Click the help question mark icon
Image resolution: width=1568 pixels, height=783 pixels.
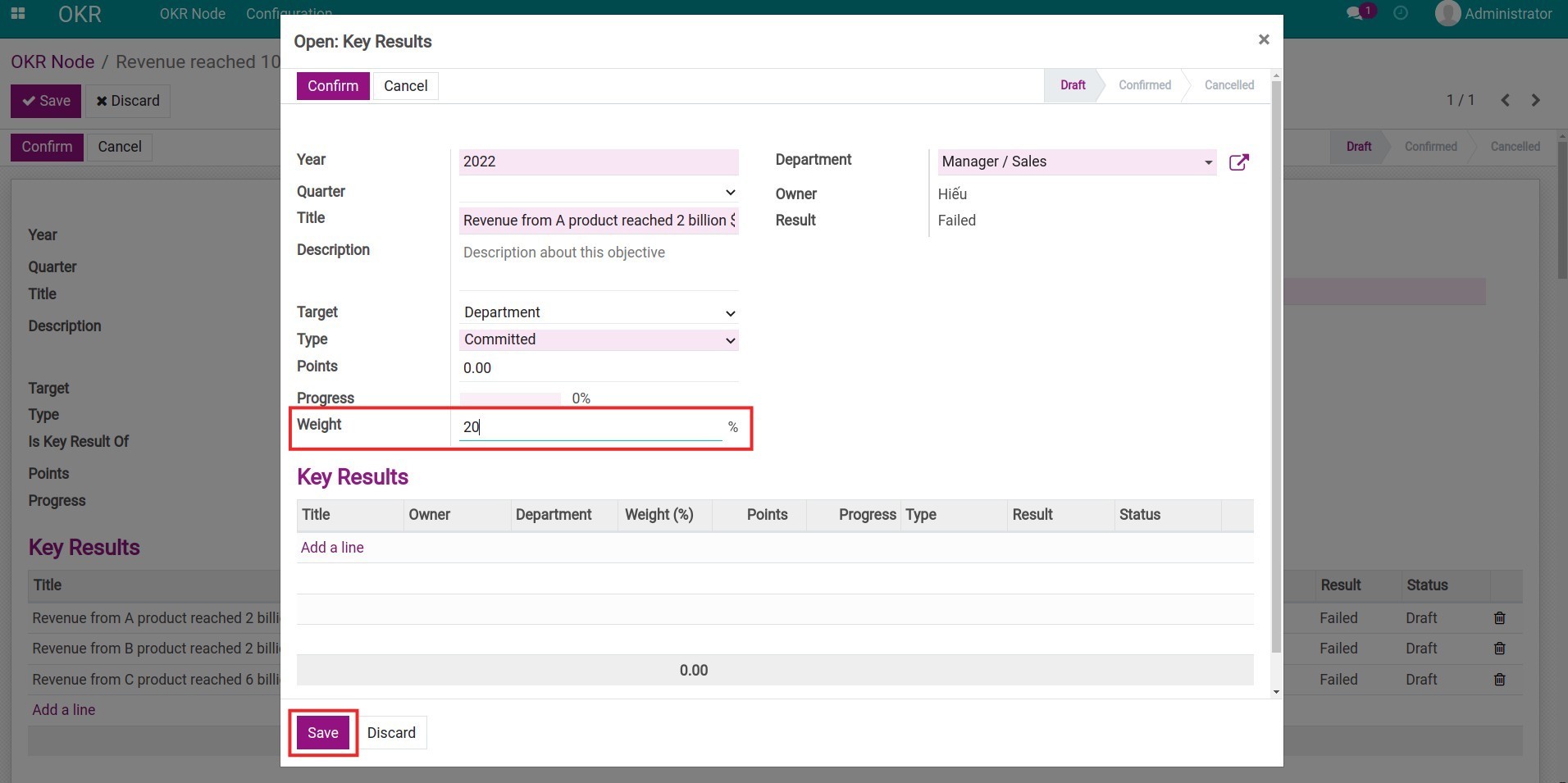coord(1401,13)
